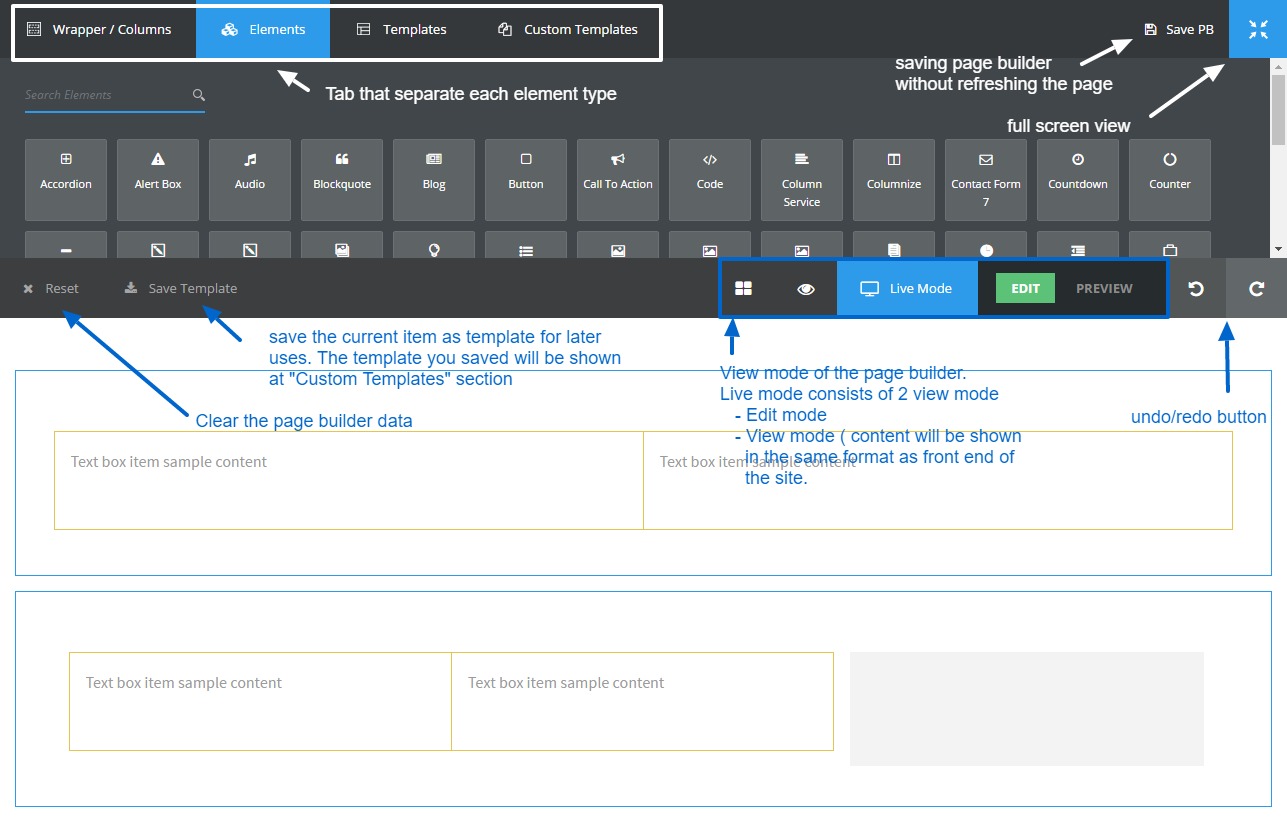
Task: Add the Contact Form 7 element
Action: [986, 180]
